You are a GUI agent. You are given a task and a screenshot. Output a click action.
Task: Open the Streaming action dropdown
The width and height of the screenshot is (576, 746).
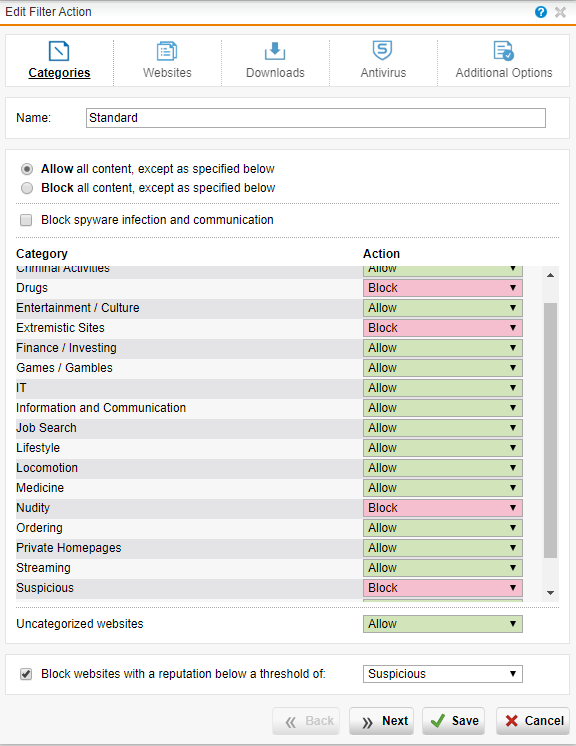click(x=443, y=568)
